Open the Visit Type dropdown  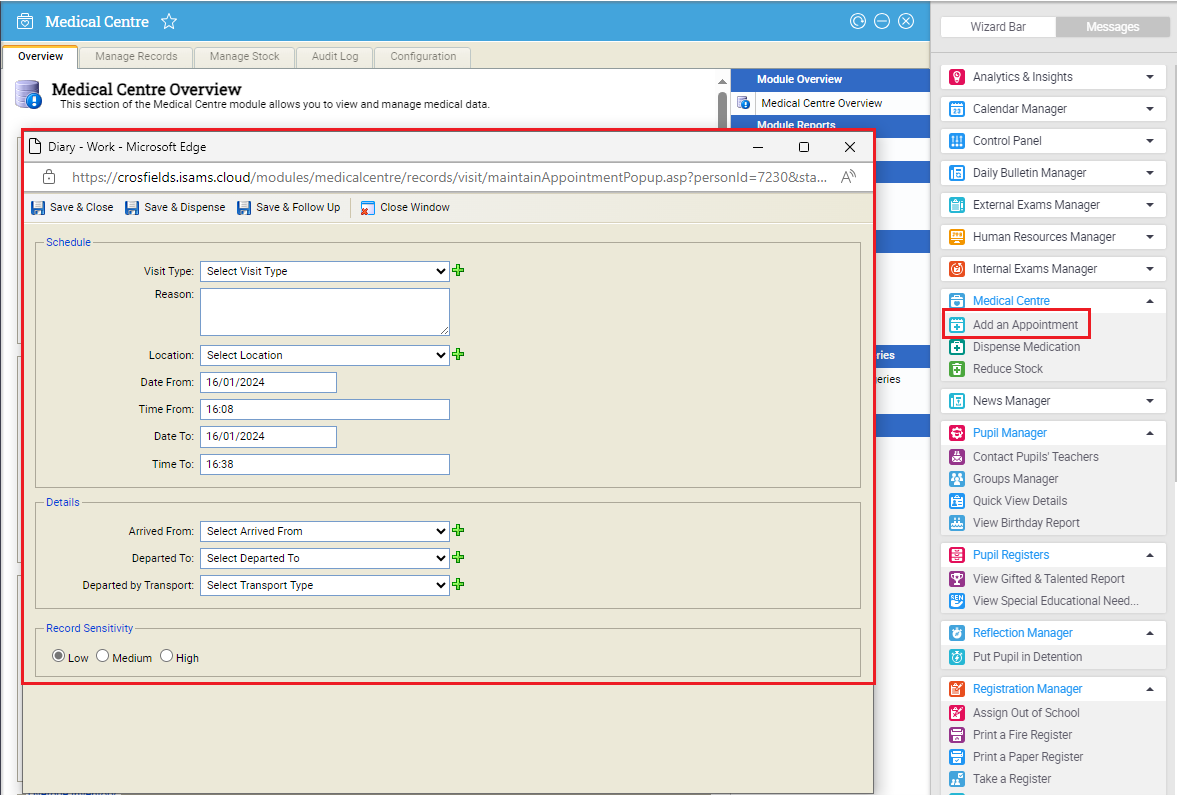[324, 271]
